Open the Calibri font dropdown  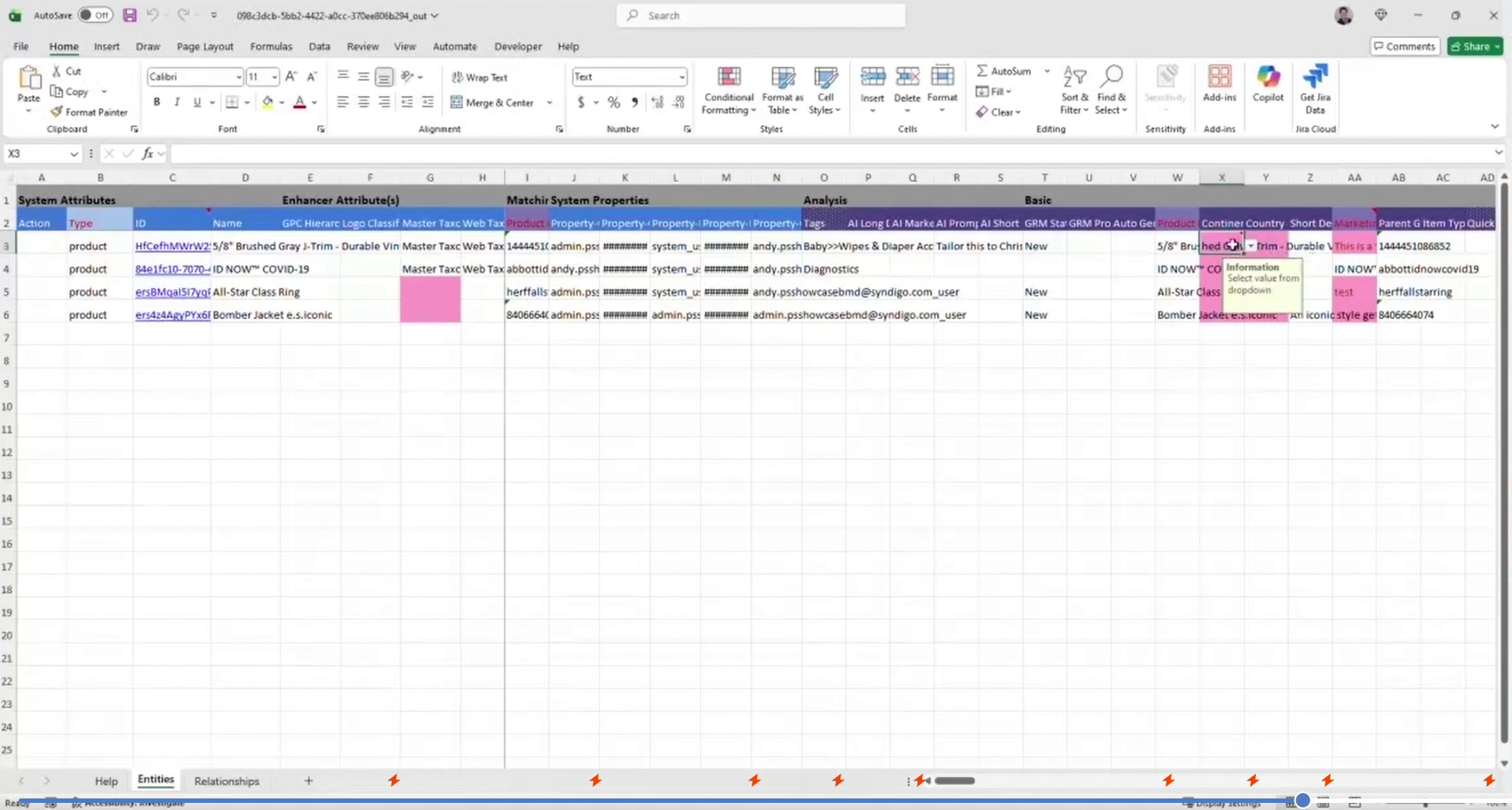tap(238, 76)
